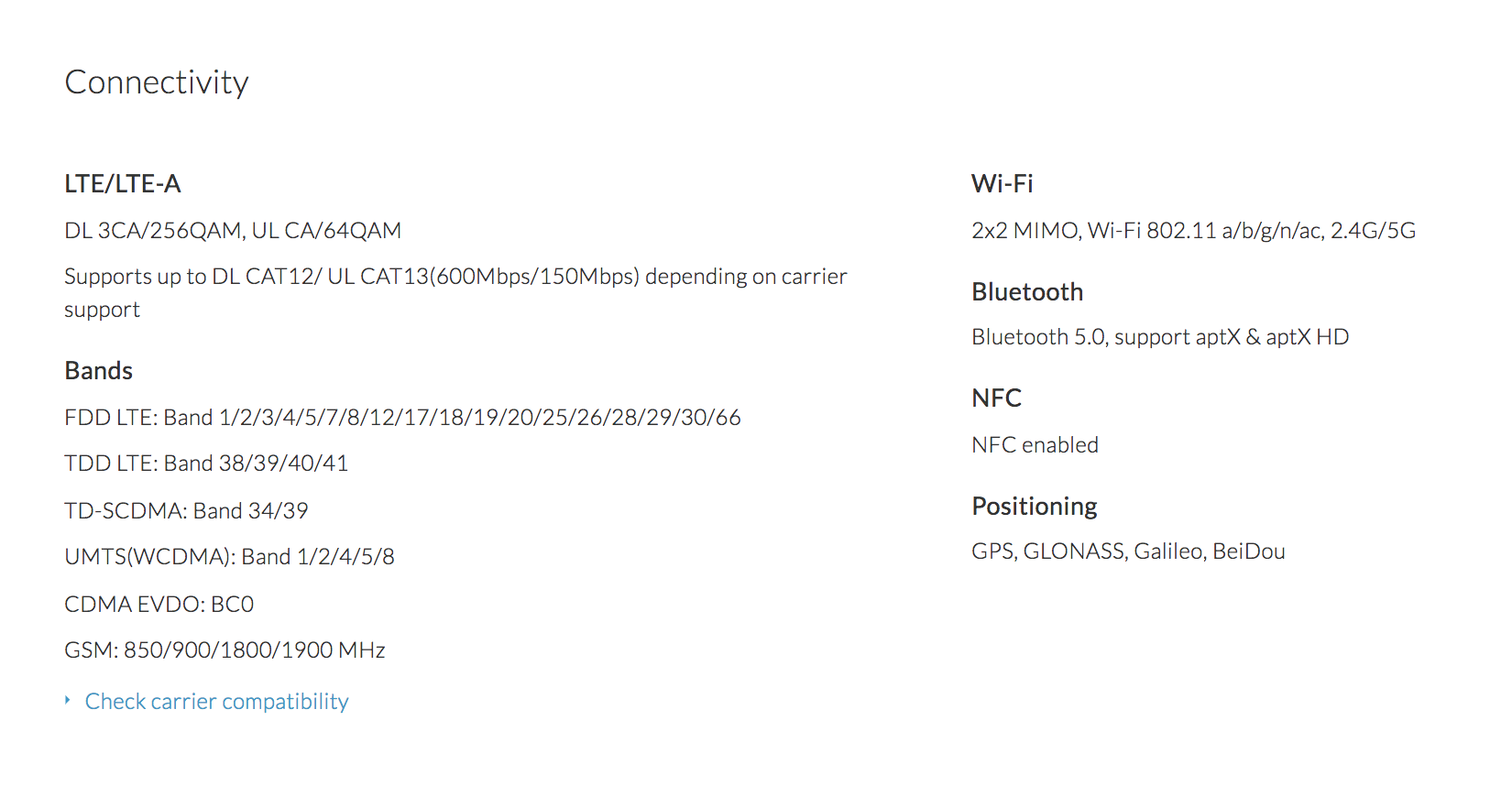Click the Bluetooth heading
Image resolution: width=1512 pixels, height=786 pixels.
1027,292
